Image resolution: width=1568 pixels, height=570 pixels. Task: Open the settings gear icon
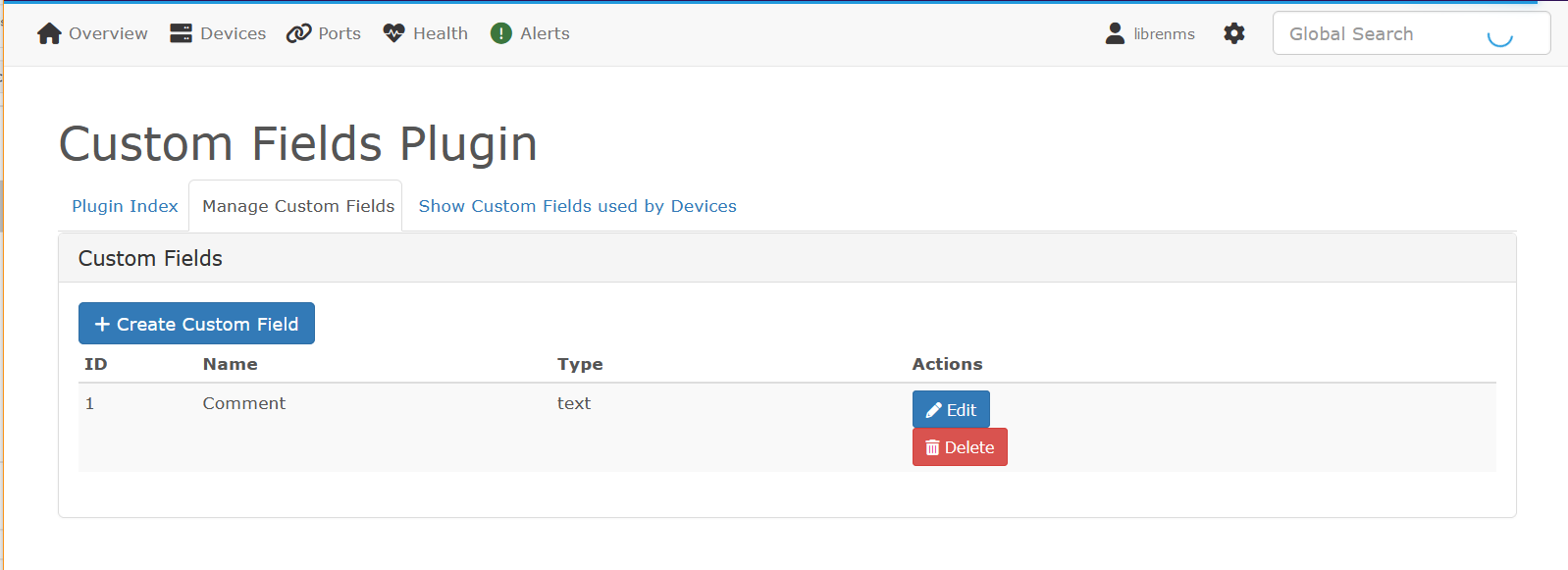click(x=1234, y=33)
